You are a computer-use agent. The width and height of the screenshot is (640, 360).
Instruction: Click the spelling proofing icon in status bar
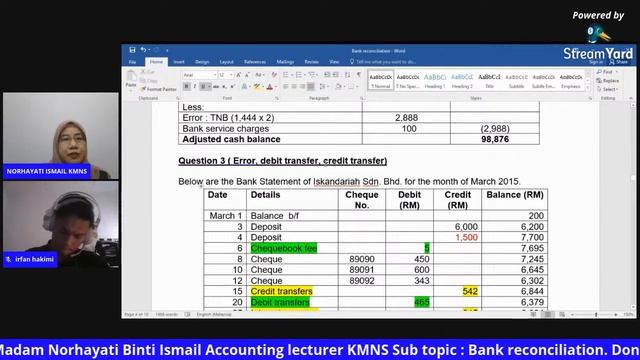pyautogui.click(x=187, y=314)
